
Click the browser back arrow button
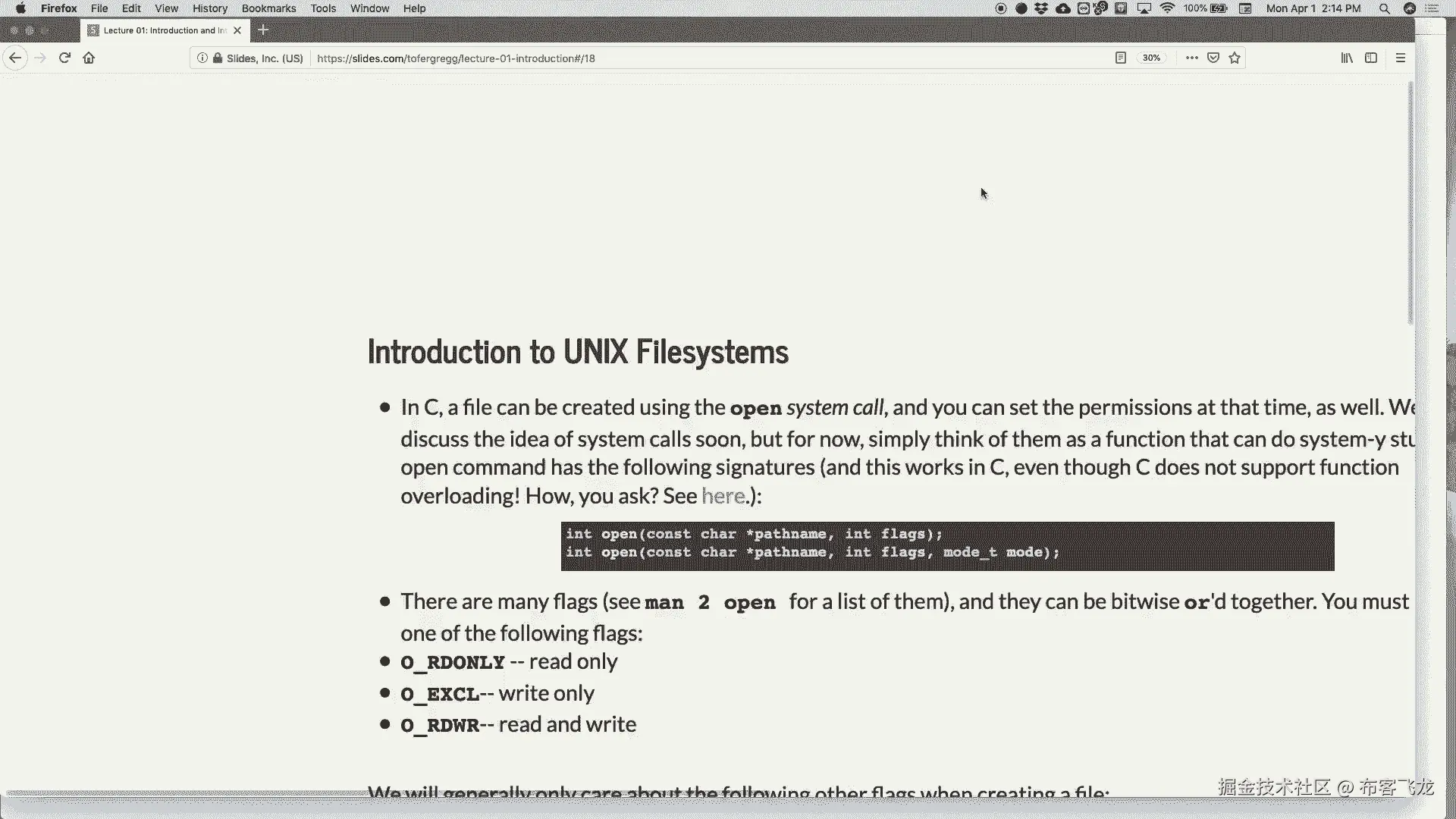(15, 58)
